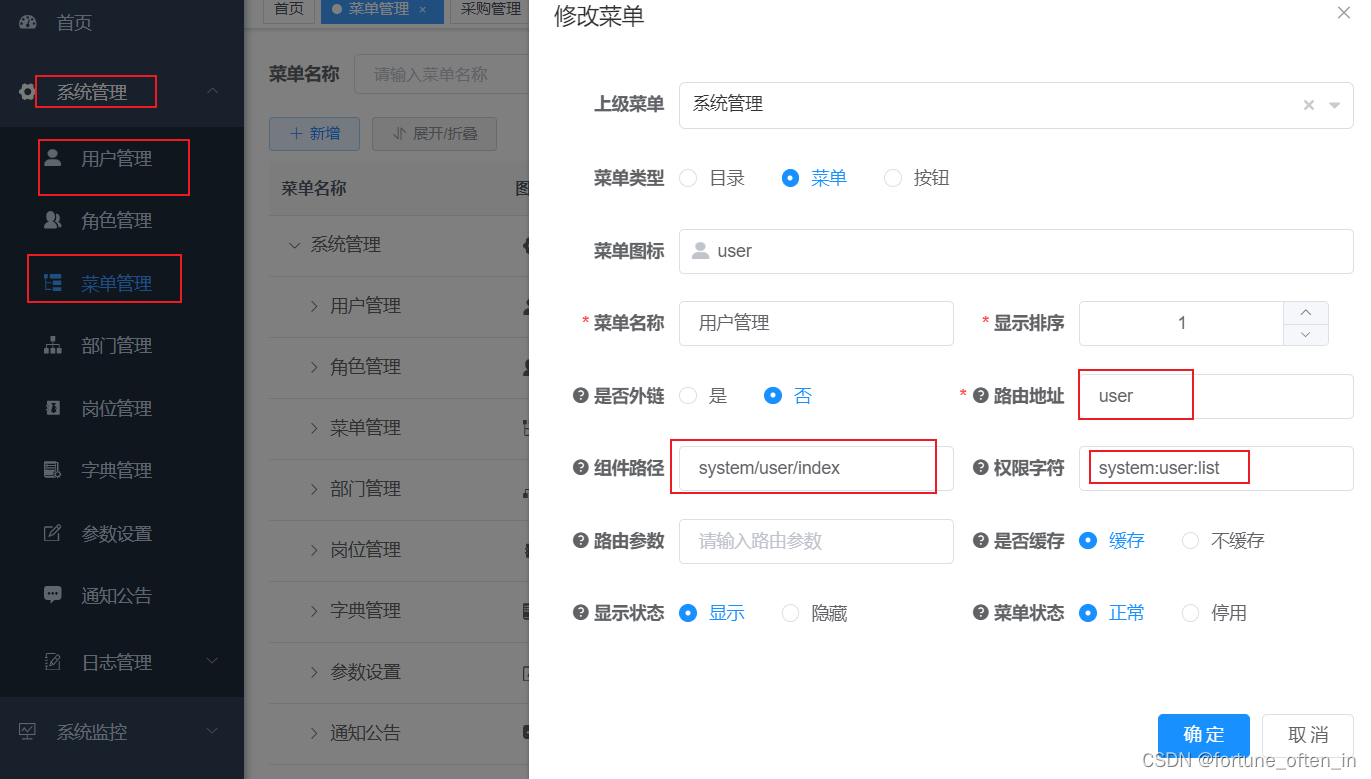Click the 展开/折叠 button

[x=434, y=133]
